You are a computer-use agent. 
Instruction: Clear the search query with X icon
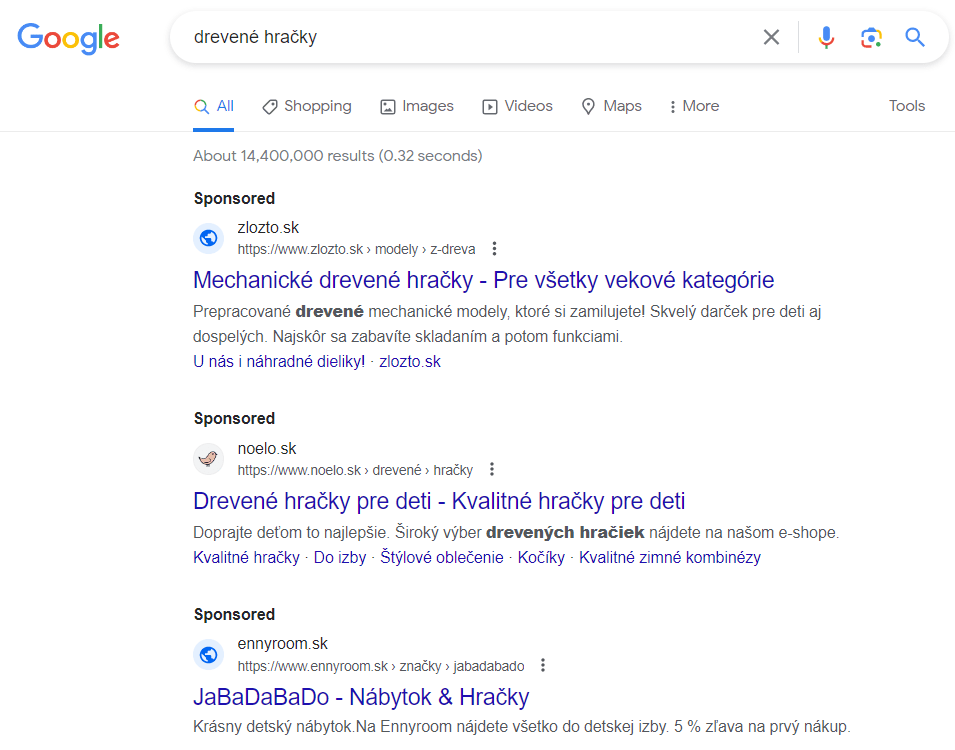click(x=771, y=37)
